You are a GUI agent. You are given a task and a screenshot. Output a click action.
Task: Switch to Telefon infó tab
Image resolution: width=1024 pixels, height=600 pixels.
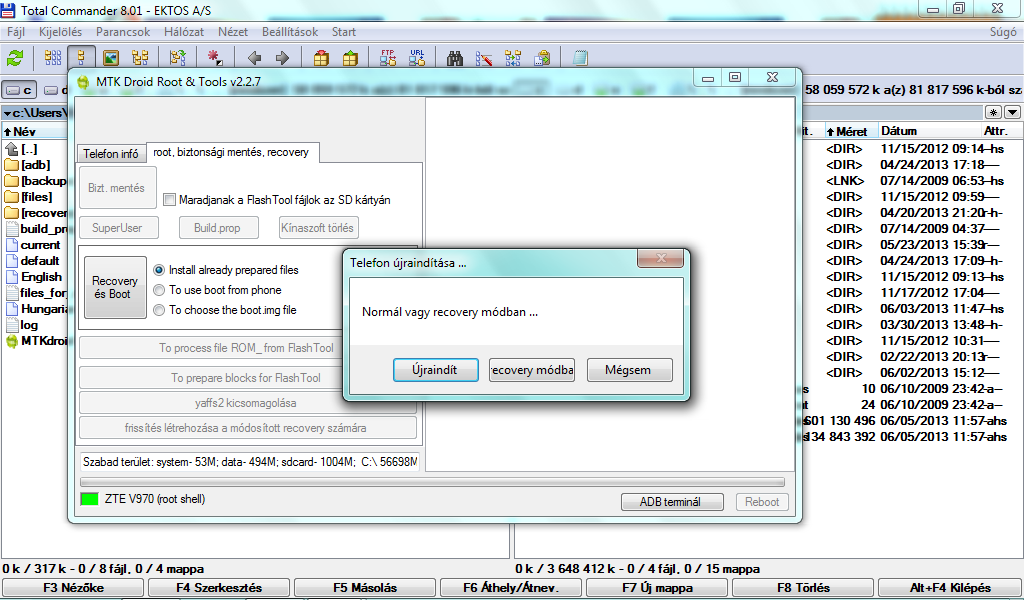coord(110,153)
